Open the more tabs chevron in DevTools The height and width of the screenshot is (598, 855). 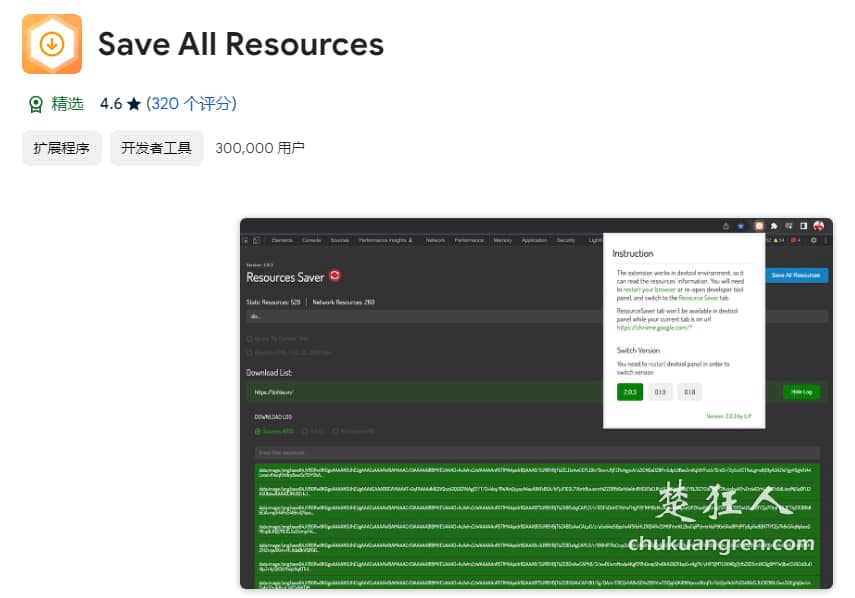click(600, 240)
